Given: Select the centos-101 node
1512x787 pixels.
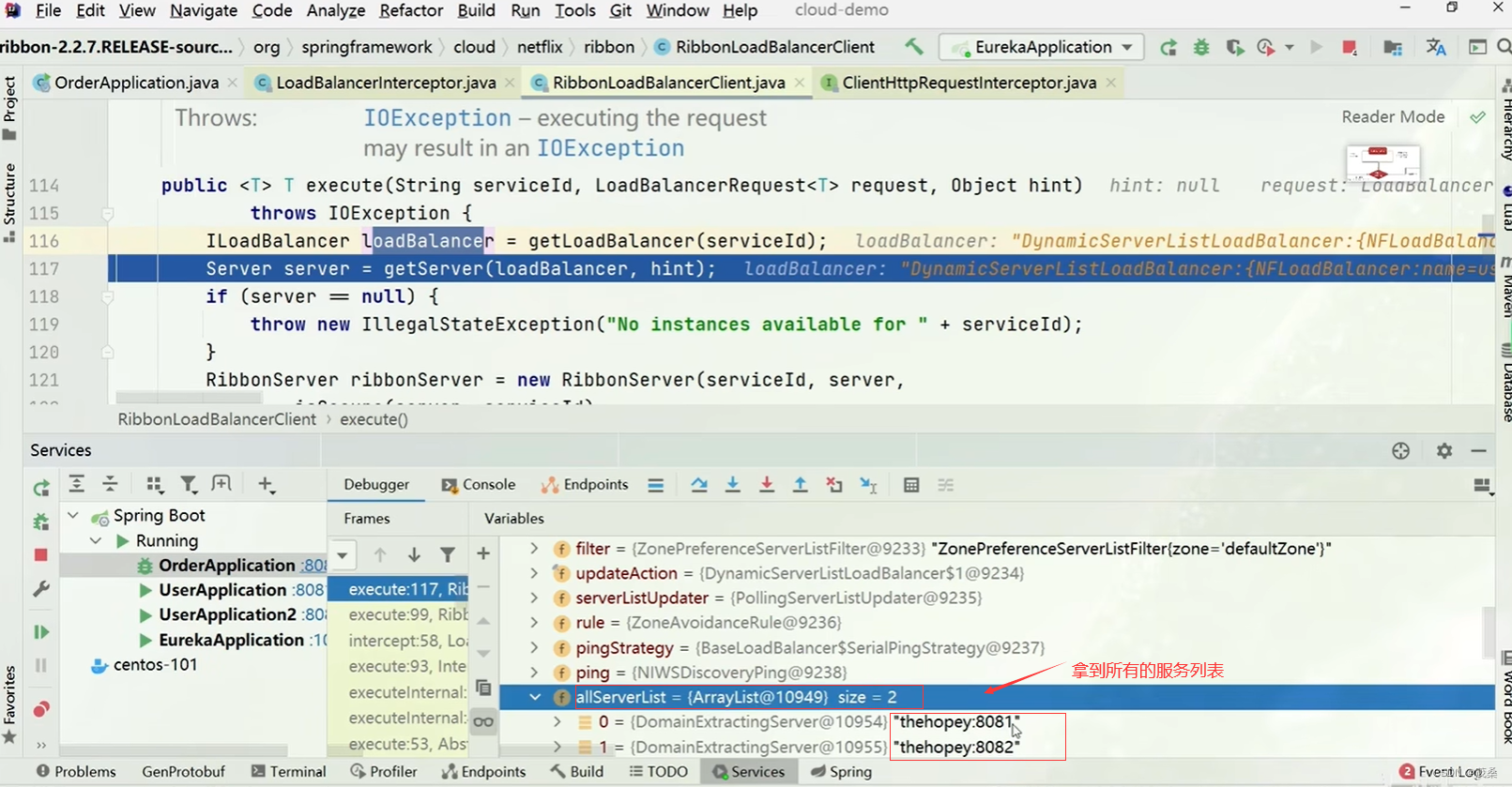Looking at the screenshot, I should [x=145, y=665].
